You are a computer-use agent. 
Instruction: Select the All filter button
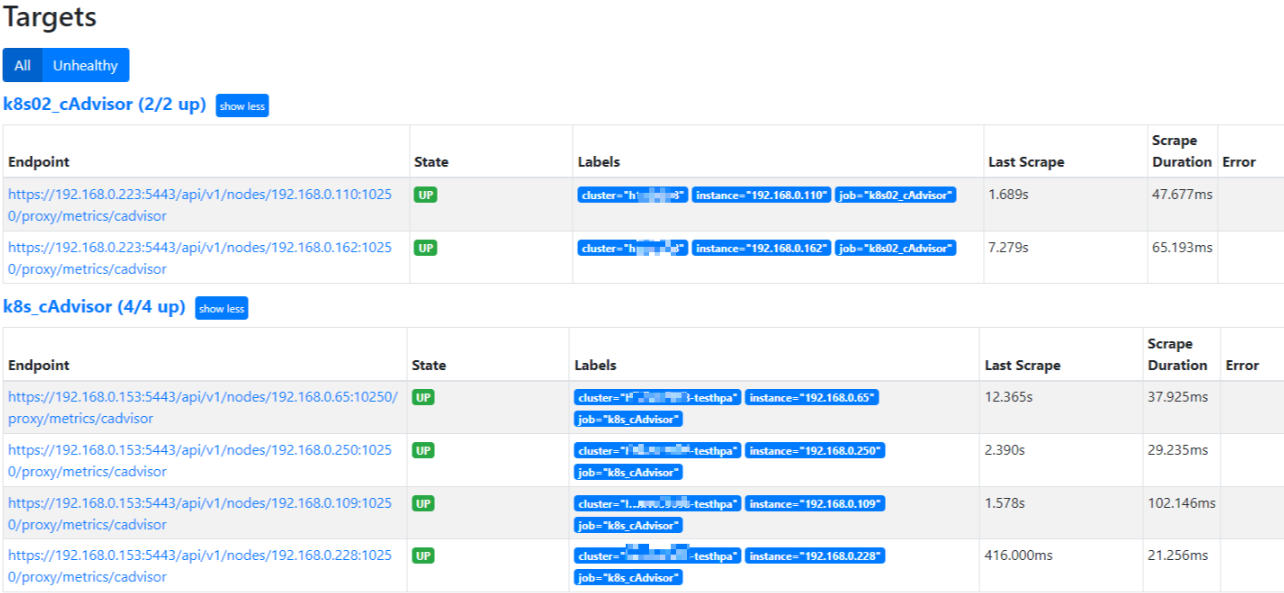point(22,65)
